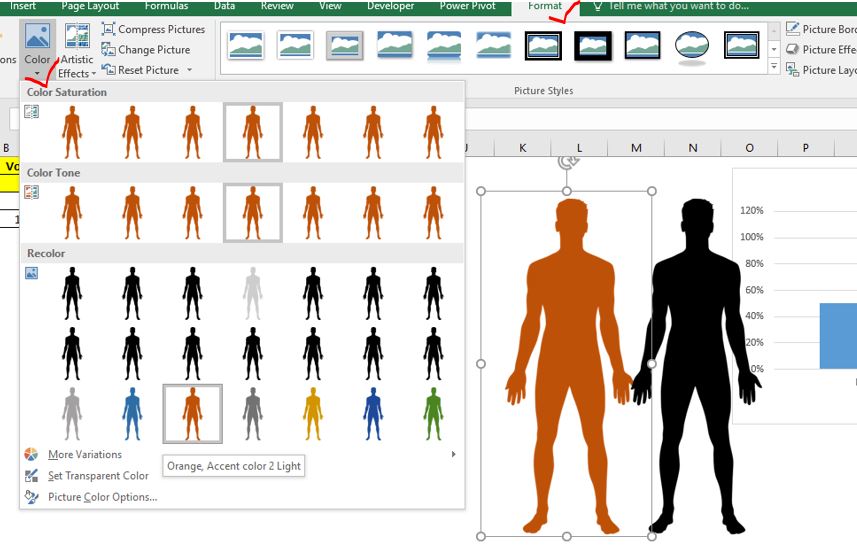
Task: Click Change Picture
Action: pyautogui.click(x=146, y=50)
